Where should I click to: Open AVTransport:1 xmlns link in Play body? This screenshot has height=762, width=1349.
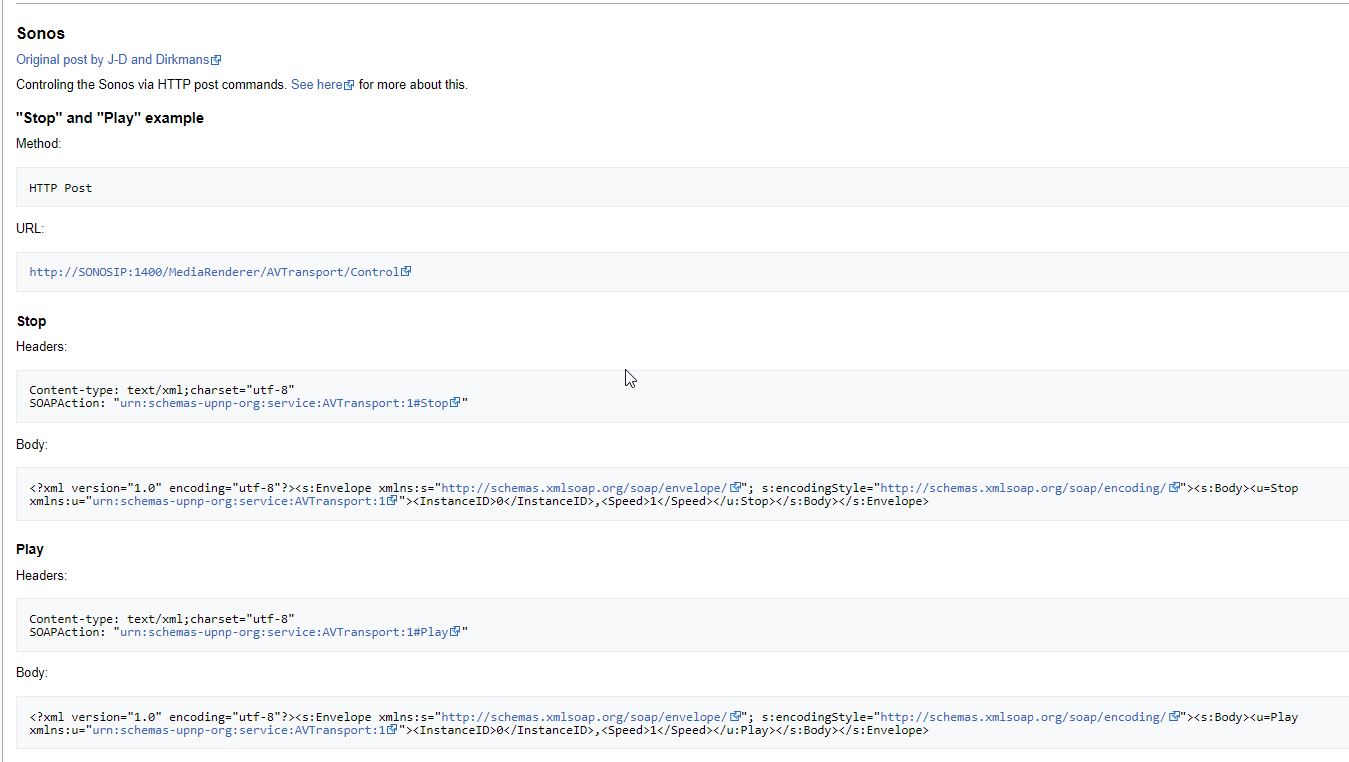coord(239,731)
